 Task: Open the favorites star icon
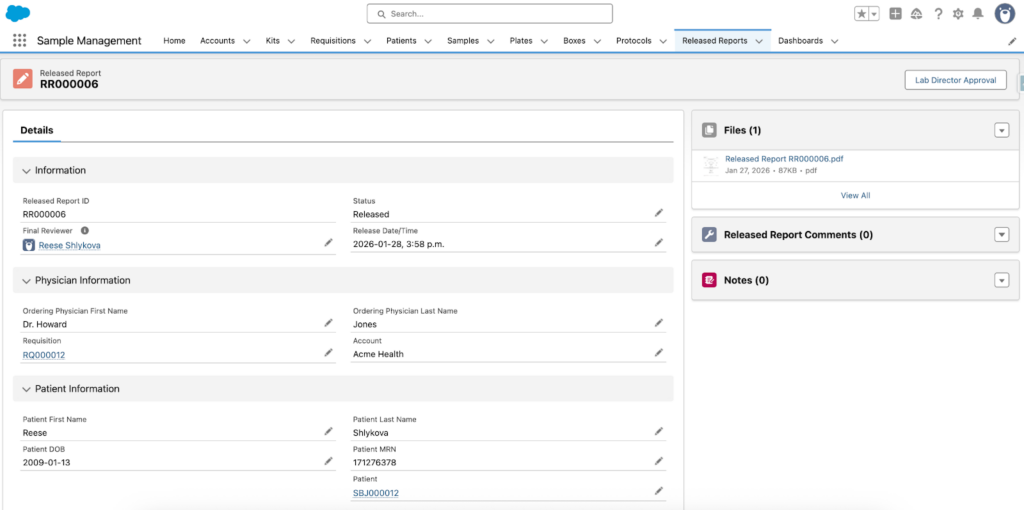click(861, 14)
